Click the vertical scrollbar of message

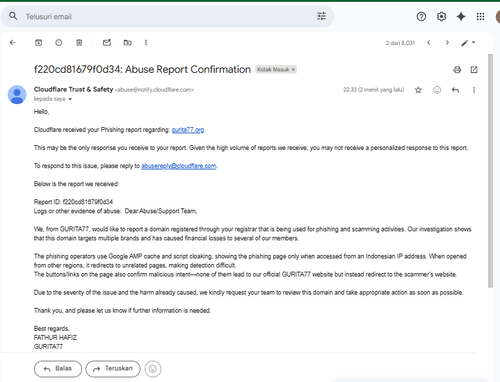click(490, 170)
